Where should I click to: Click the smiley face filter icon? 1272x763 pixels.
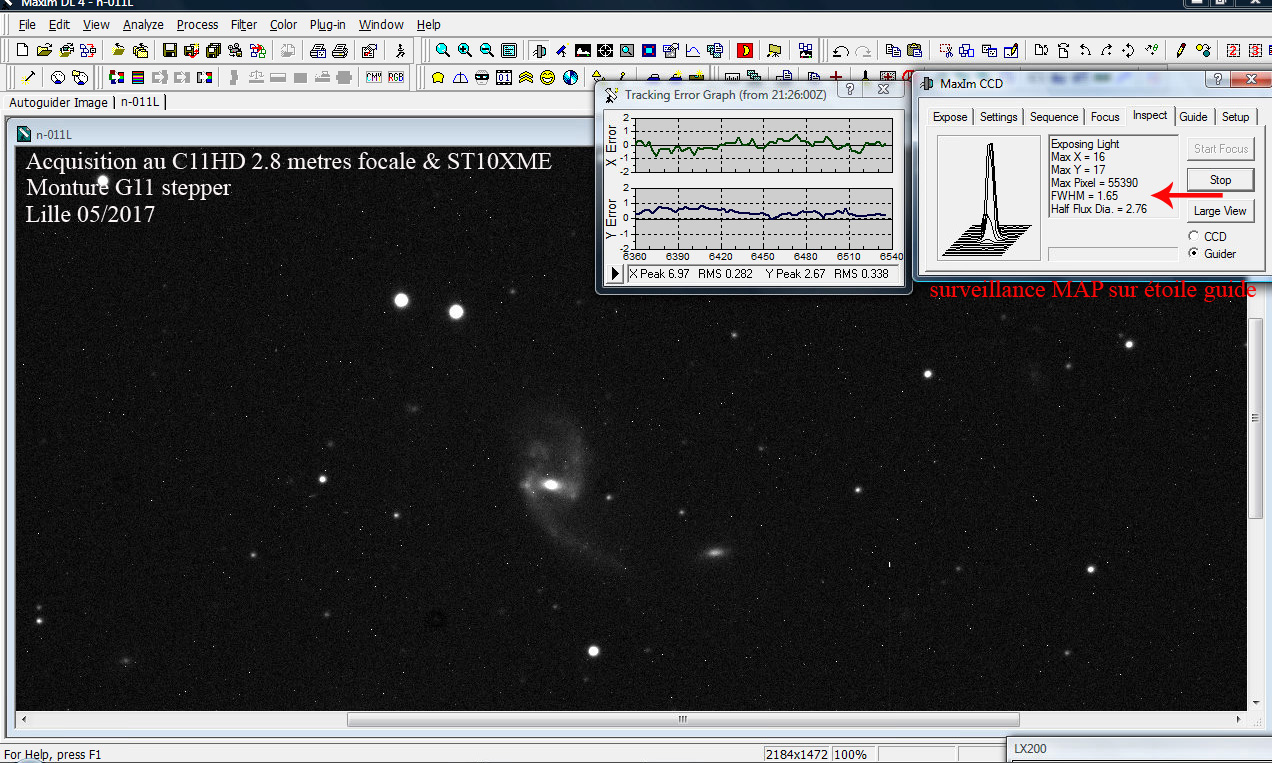coord(548,77)
